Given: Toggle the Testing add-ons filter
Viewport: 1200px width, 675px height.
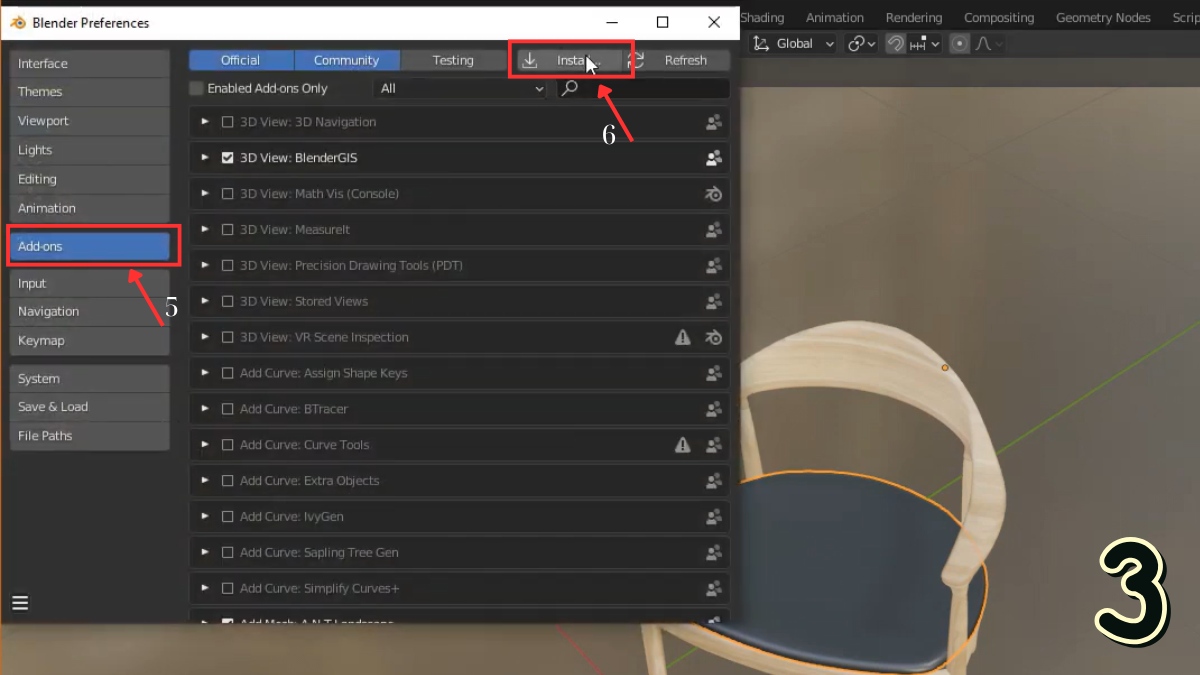Looking at the screenshot, I should coord(453,60).
